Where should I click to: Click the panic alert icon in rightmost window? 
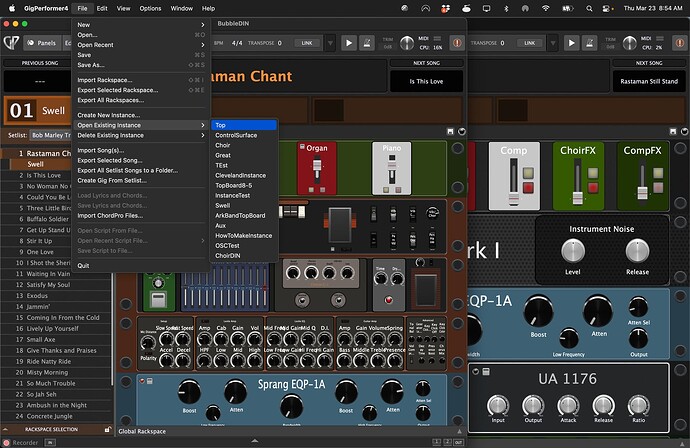click(680, 43)
